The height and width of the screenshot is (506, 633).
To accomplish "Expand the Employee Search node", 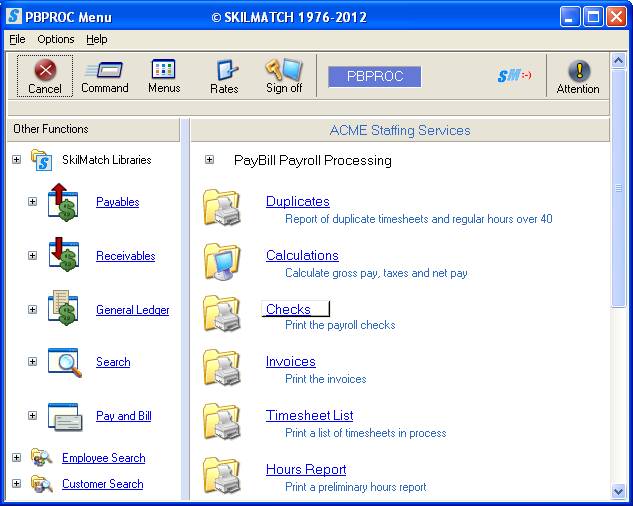I will tap(17, 457).
